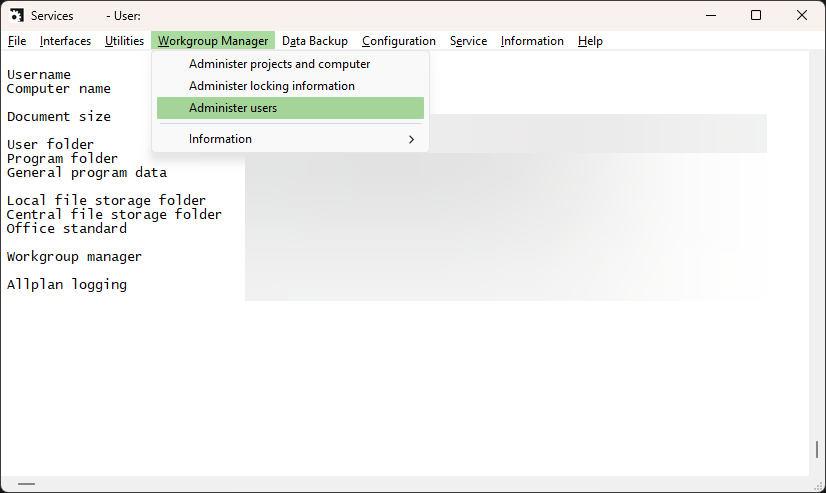Click the 'Username' label

click(x=39, y=75)
